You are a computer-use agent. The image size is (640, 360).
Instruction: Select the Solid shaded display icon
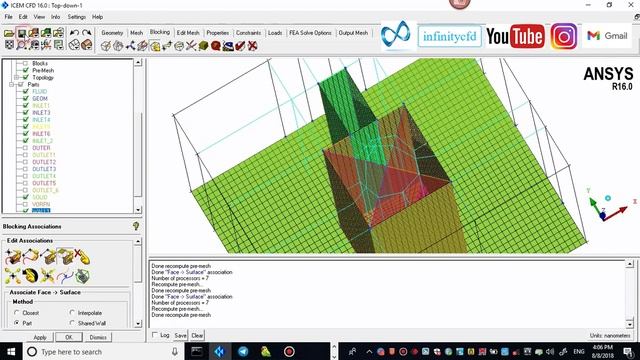(x=87, y=45)
